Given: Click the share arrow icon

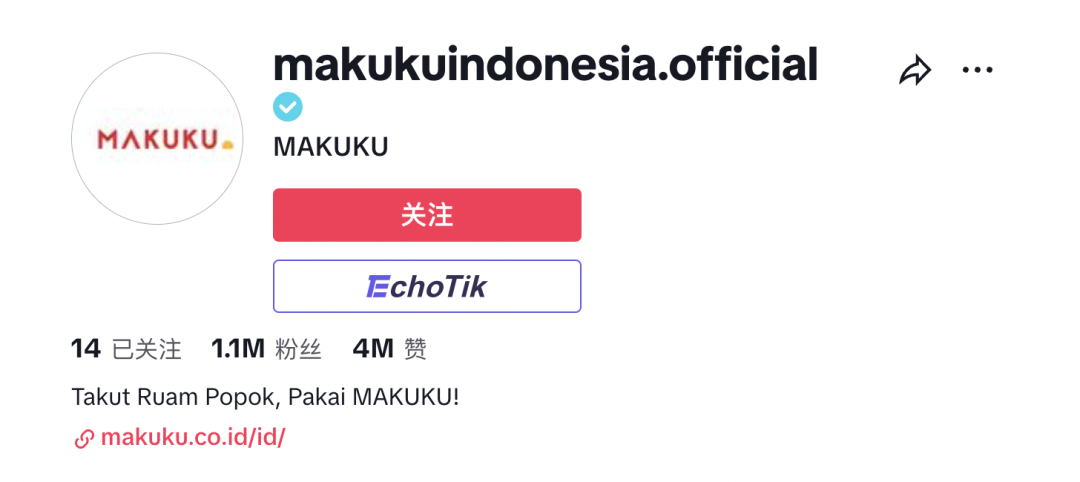Looking at the screenshot, I should (x=915, y=70).
